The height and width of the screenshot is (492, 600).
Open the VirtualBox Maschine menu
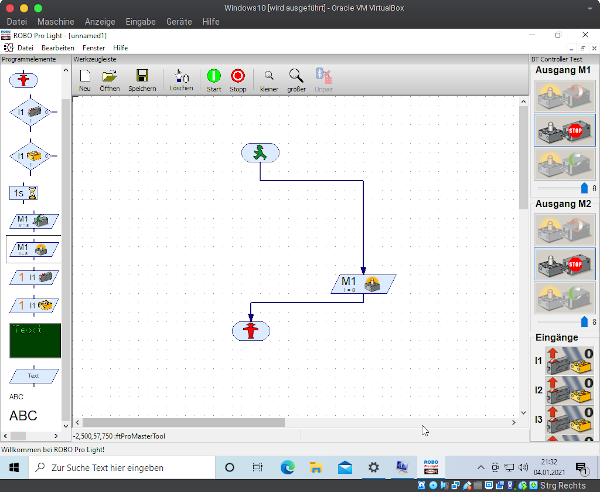click(56, 22)
